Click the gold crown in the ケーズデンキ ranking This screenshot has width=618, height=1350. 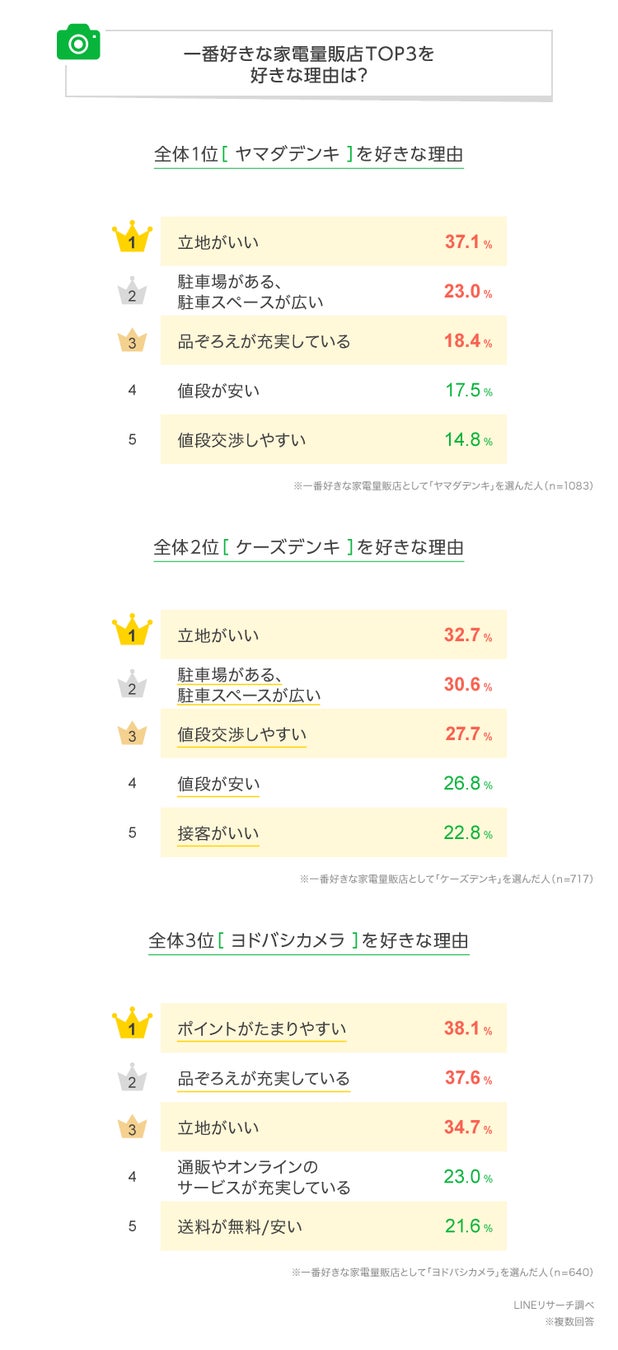[131, 633]
